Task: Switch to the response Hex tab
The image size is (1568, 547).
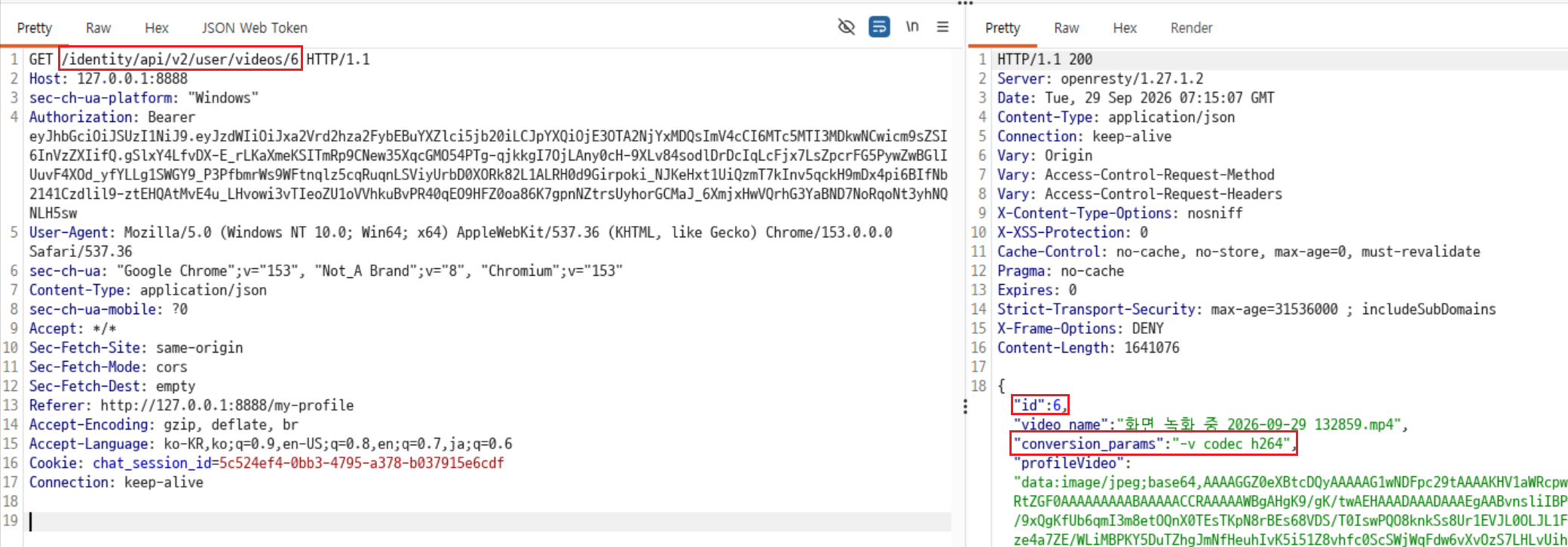Action: coord(1125,28)
